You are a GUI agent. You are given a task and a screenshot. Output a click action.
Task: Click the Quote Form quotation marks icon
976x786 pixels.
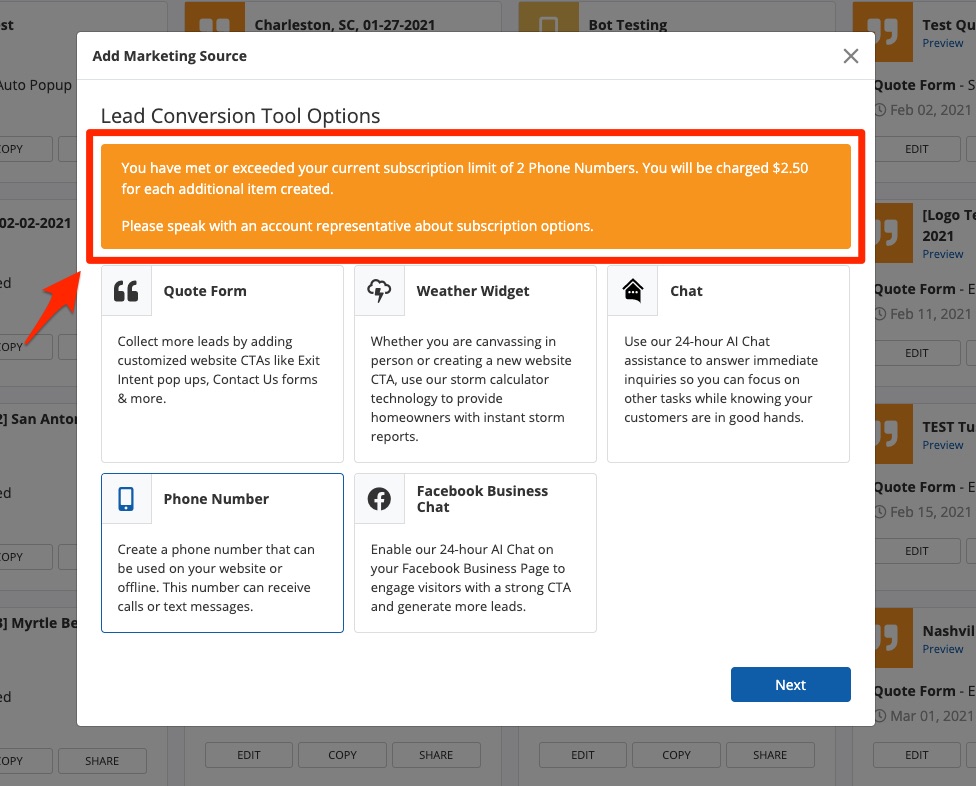click(x=126, y=291)
